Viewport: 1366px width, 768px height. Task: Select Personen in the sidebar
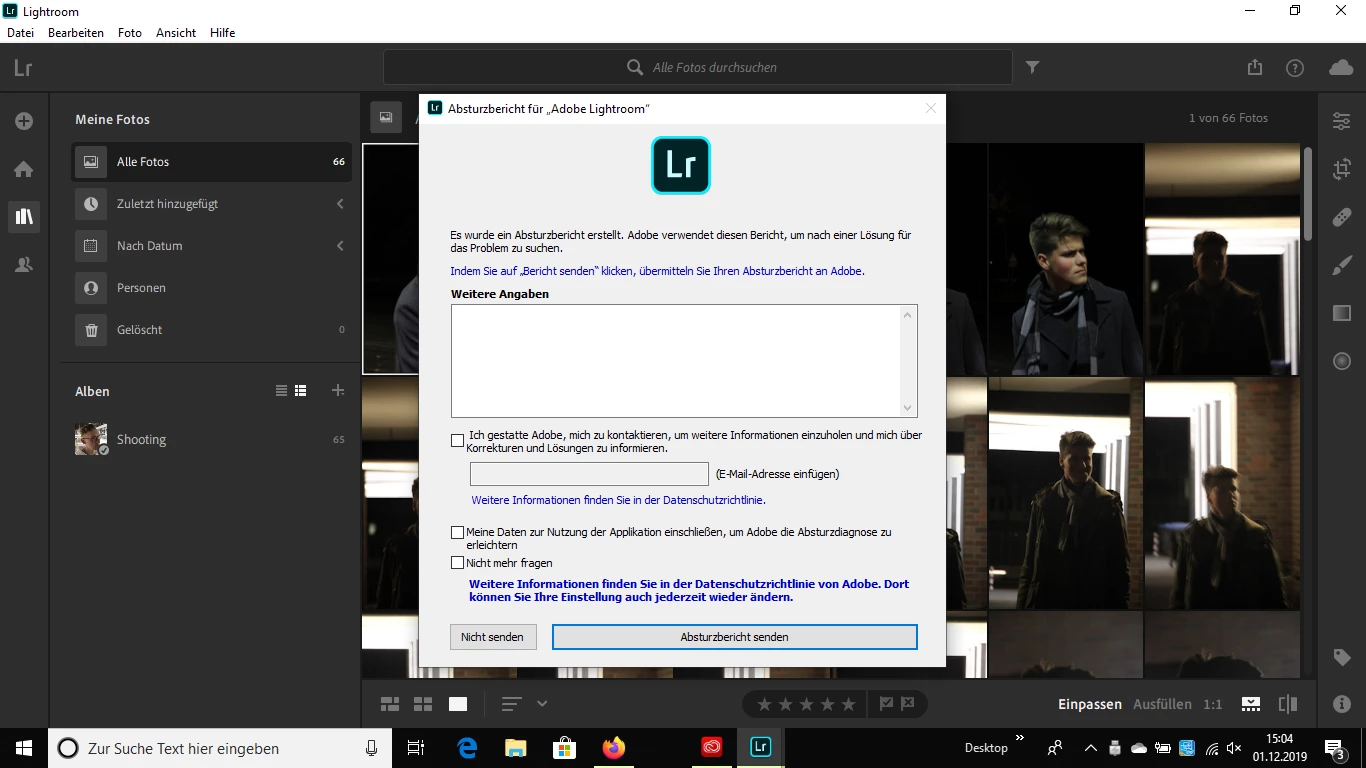pyautogui.click(x=211, y=288)
